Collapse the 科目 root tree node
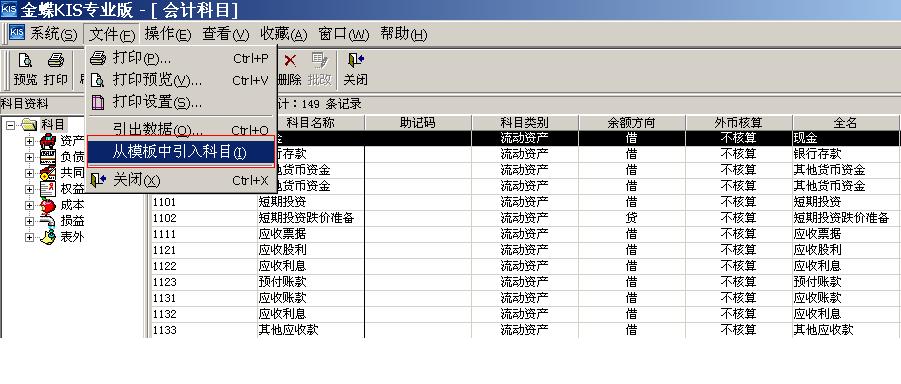Image resolution: width=901 pixels, height=384 pixels. (x=10, y=125)
